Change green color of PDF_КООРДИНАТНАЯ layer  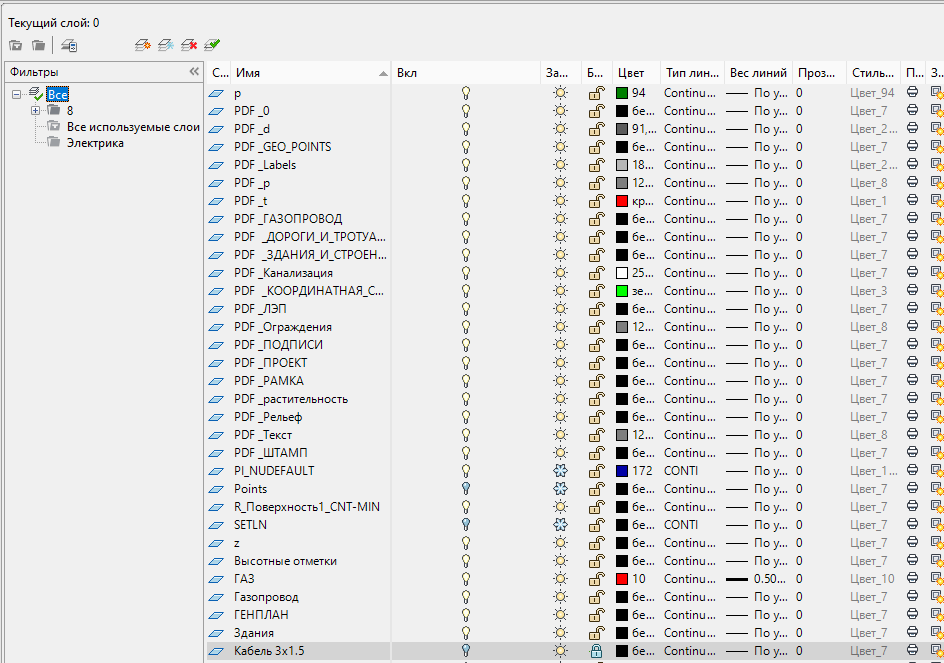click(622, 291)
